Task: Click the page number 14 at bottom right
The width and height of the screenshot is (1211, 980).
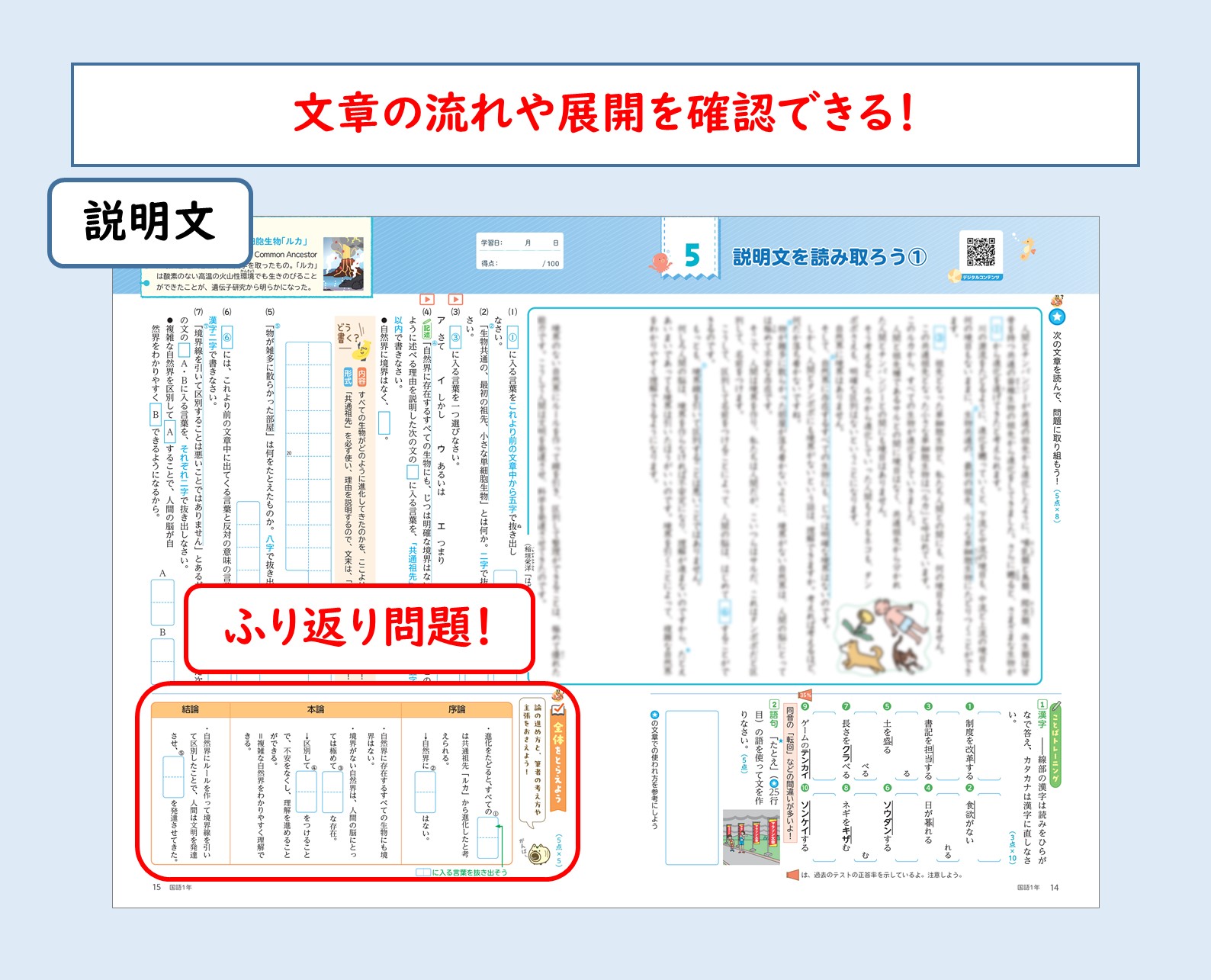Action: coord(1055,888)
